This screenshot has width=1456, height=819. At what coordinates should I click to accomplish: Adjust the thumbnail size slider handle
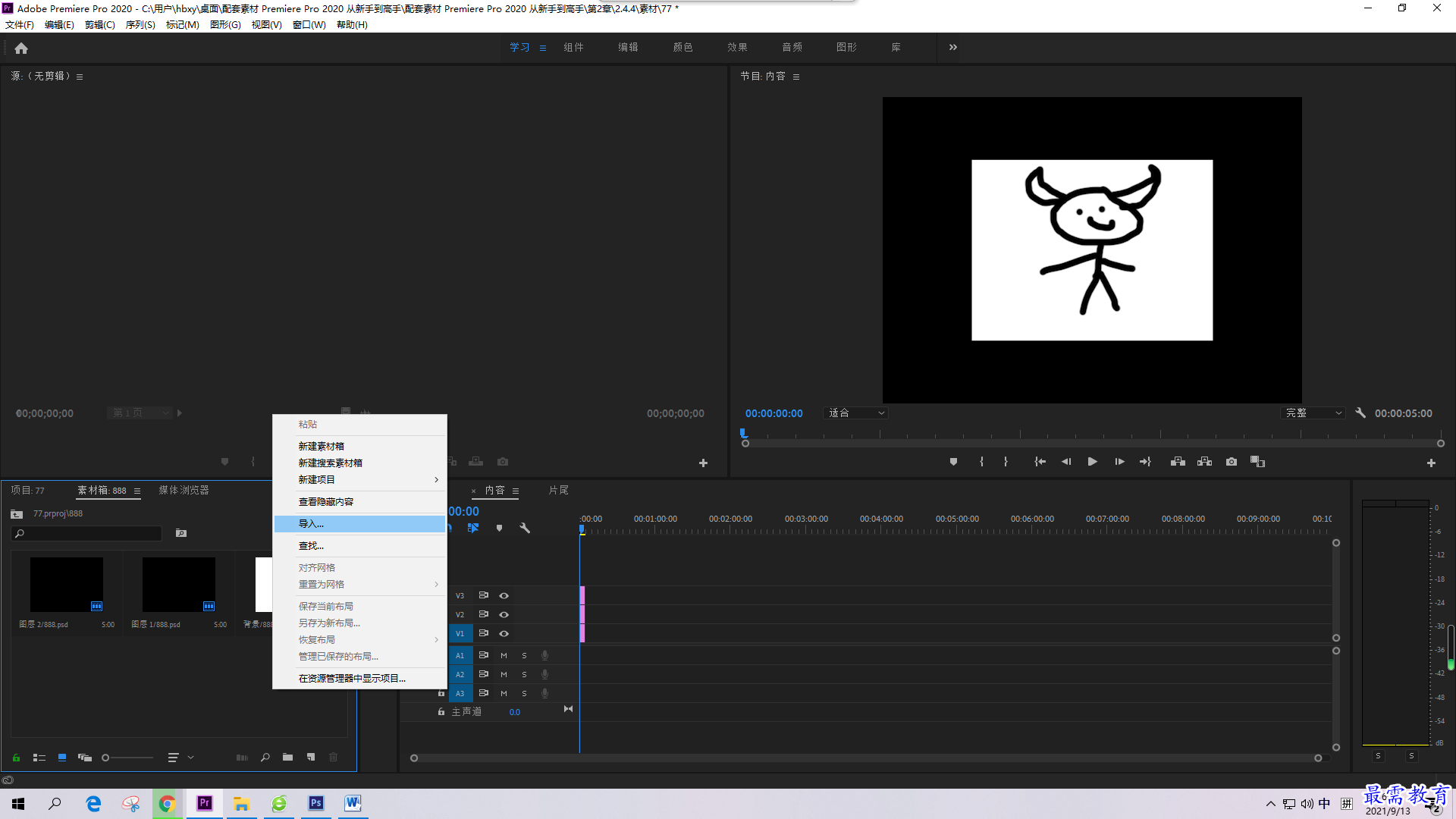105,758
